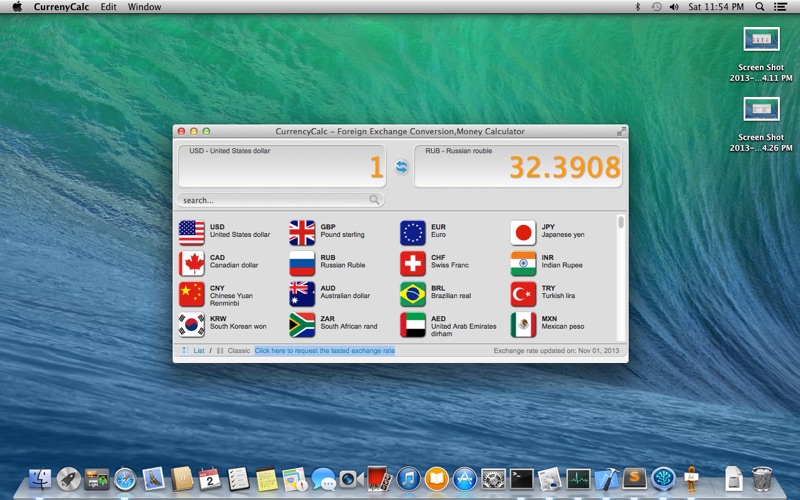
Task: Click the RUB result amount field
Action: [518, 166]
